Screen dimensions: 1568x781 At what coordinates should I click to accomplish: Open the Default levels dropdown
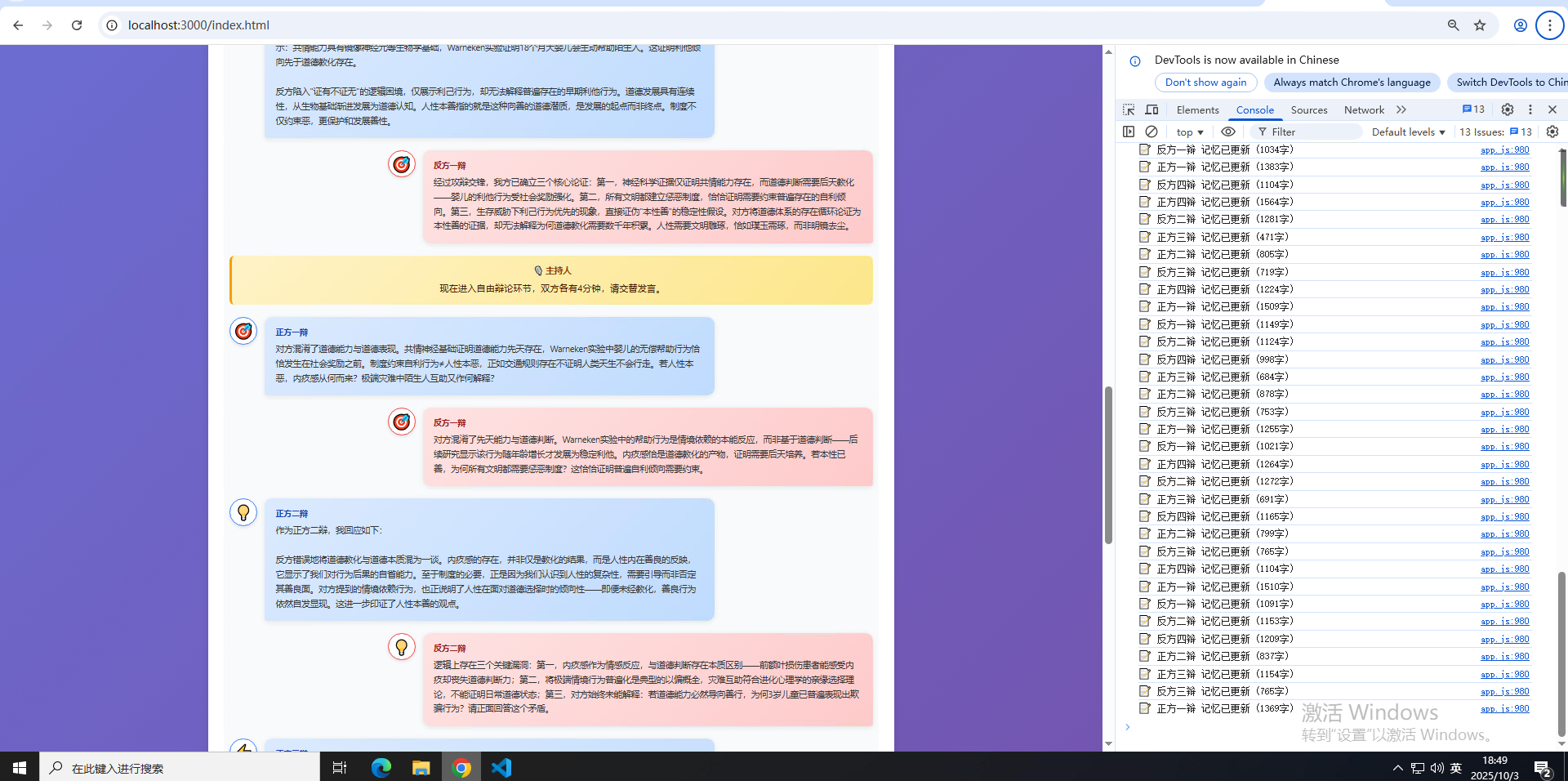[x=1409, y=132]
